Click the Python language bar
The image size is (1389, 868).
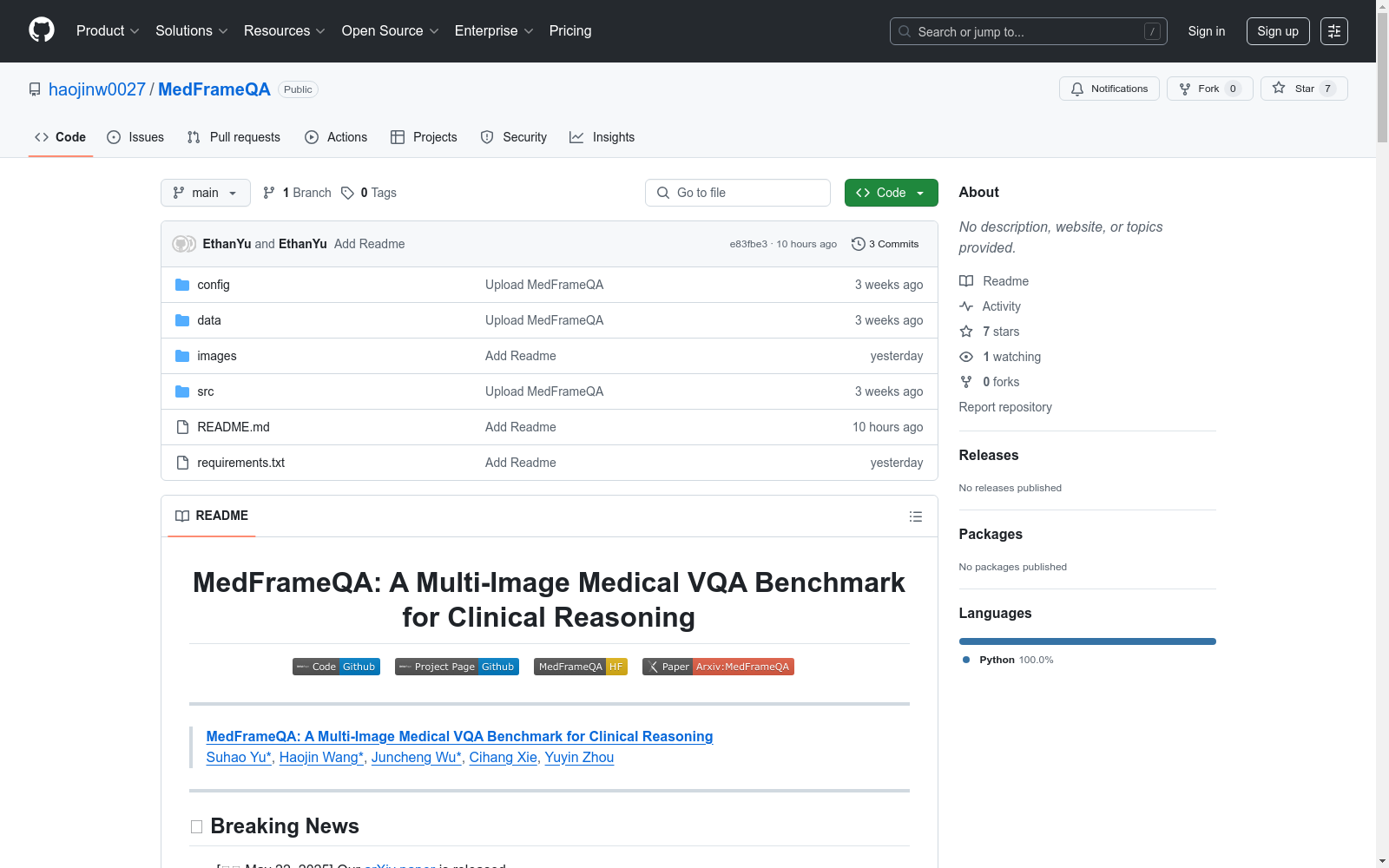click(x=1088, y=641)
